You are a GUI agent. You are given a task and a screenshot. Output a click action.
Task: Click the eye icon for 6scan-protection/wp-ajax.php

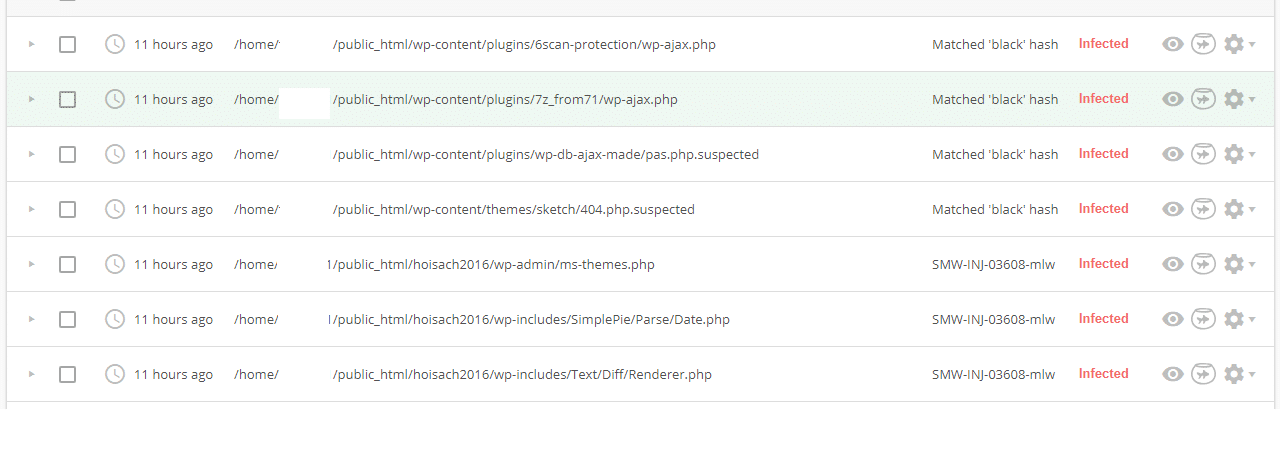[x=1173, y=44]
